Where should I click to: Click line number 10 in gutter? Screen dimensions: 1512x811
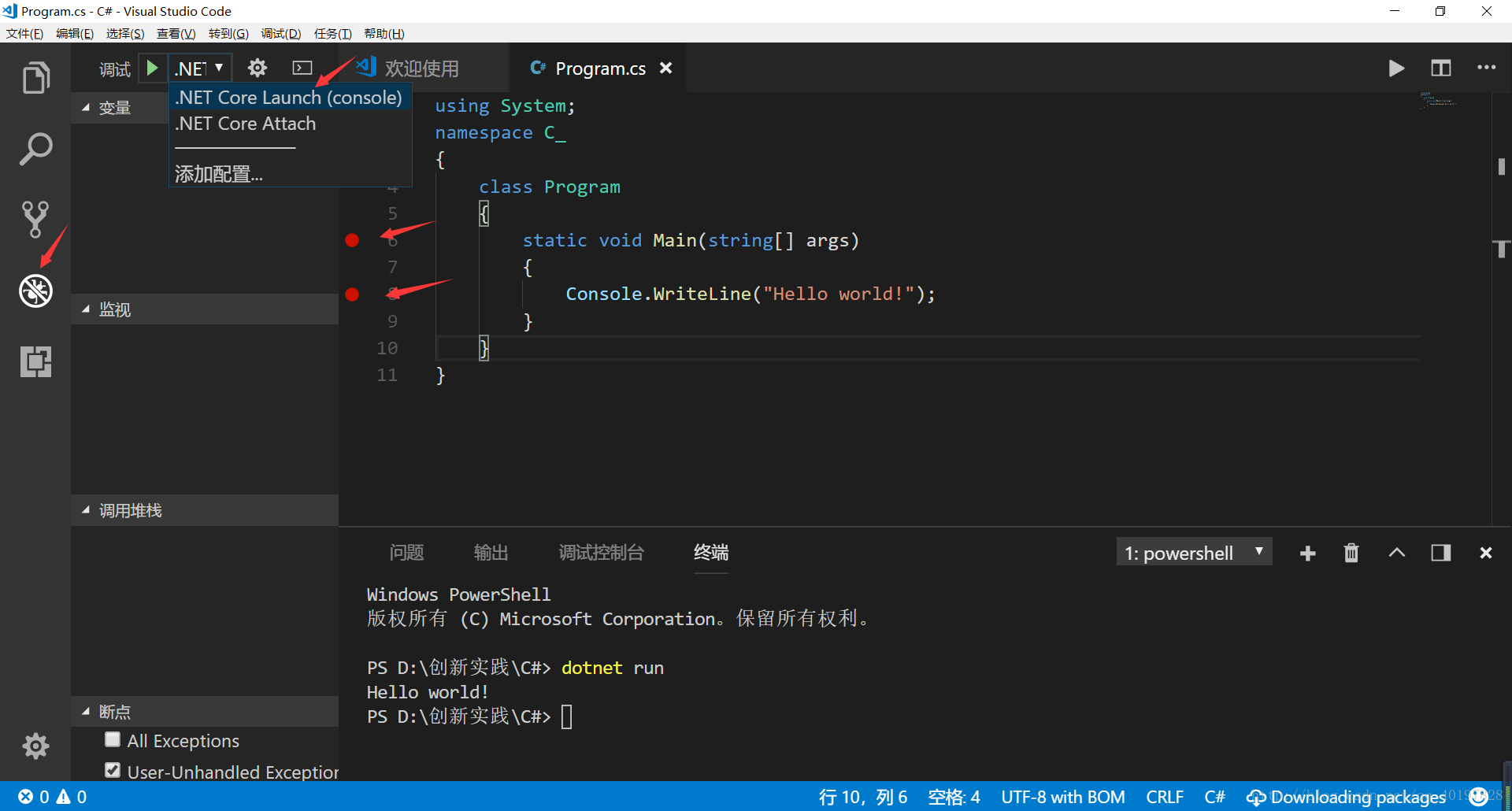tap(387, 348)
